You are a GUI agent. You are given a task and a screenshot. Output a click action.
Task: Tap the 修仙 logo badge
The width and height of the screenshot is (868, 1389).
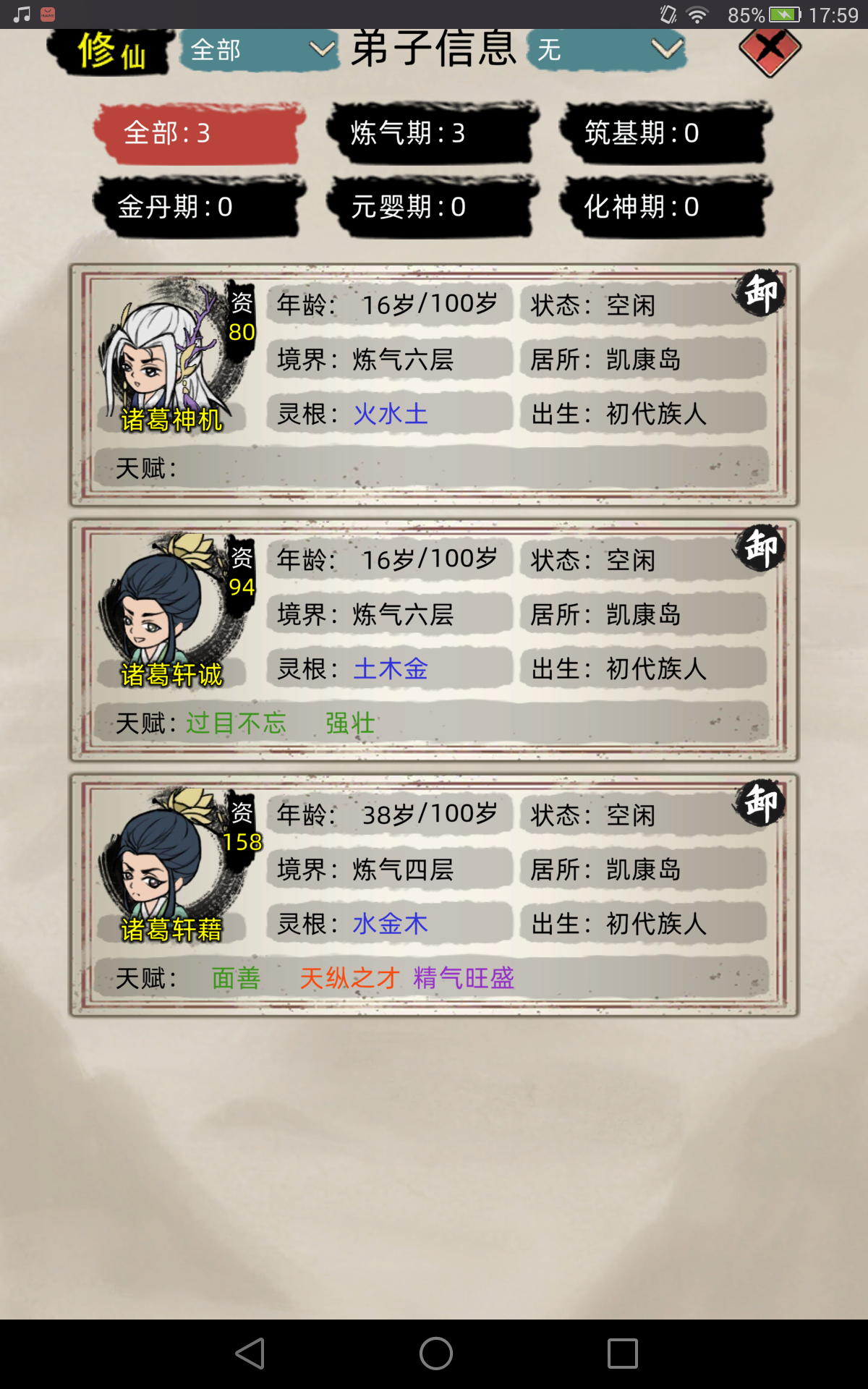pyautogui.click(x=111, y=51)
